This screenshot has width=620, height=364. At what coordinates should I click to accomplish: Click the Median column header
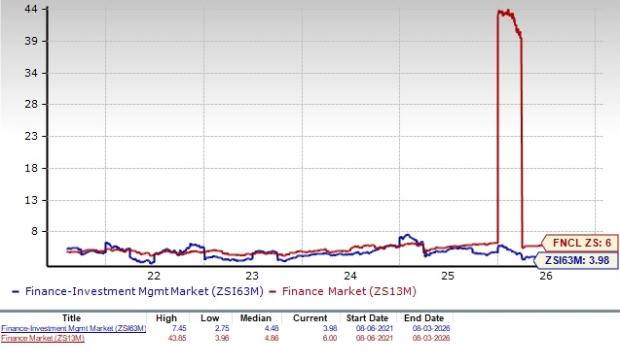256,318
